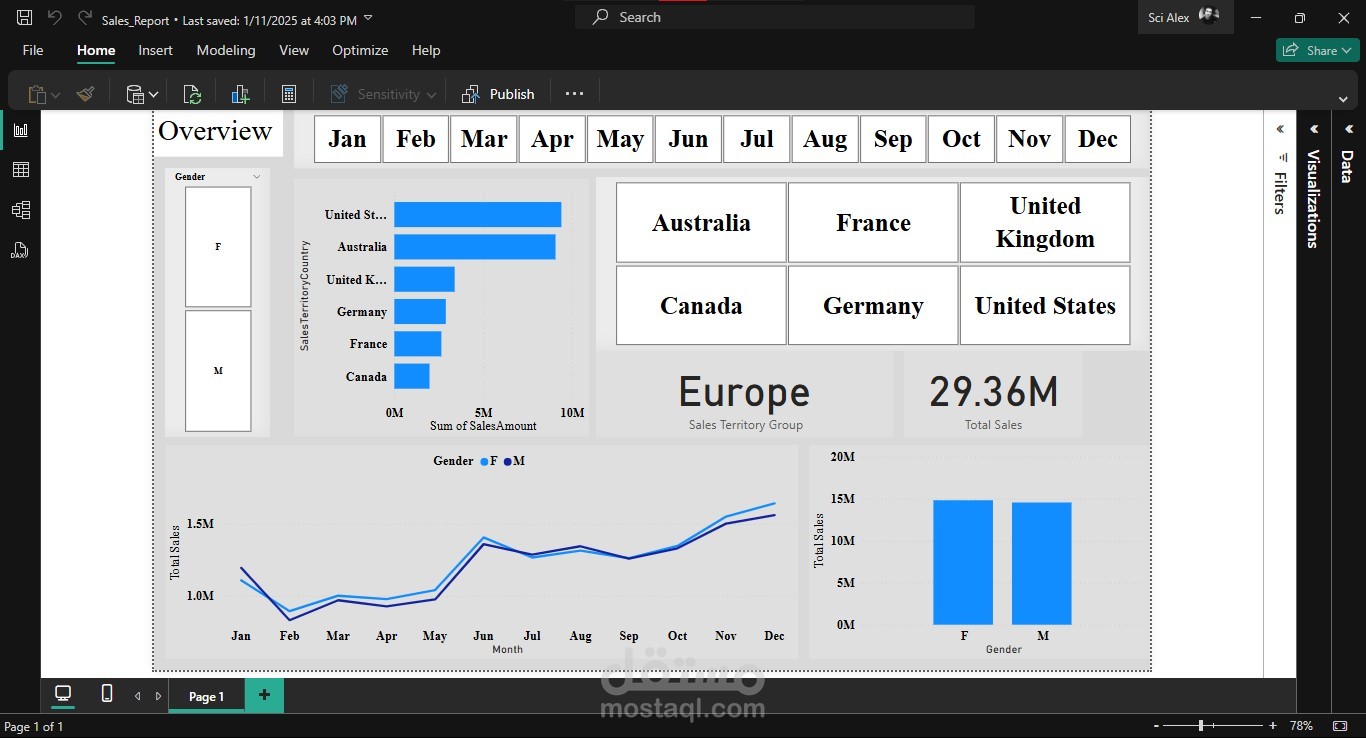Expand the Gender slicer dropdown
The height and width of the screenshot is (738, 1366).
pyautogui.click(x=257, y=176)
